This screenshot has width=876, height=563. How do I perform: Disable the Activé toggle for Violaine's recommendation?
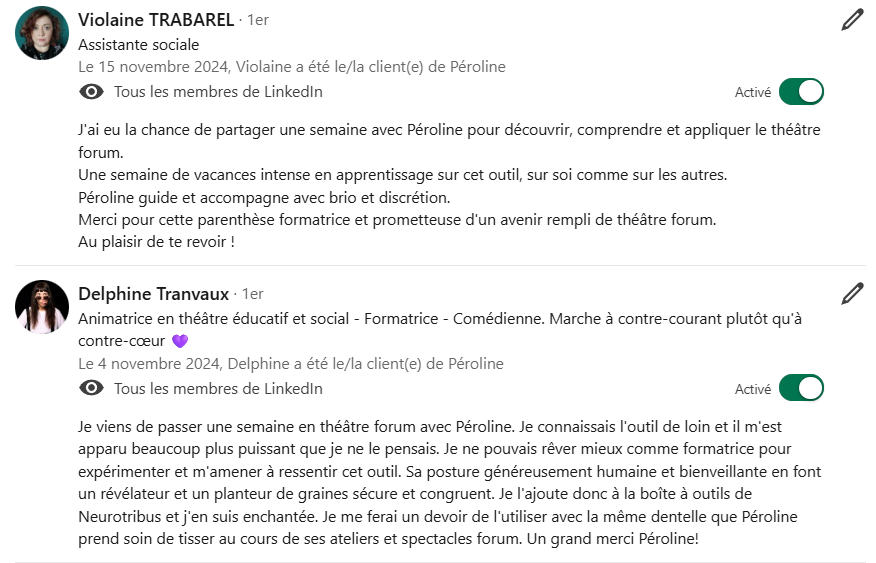coord(801,92)
